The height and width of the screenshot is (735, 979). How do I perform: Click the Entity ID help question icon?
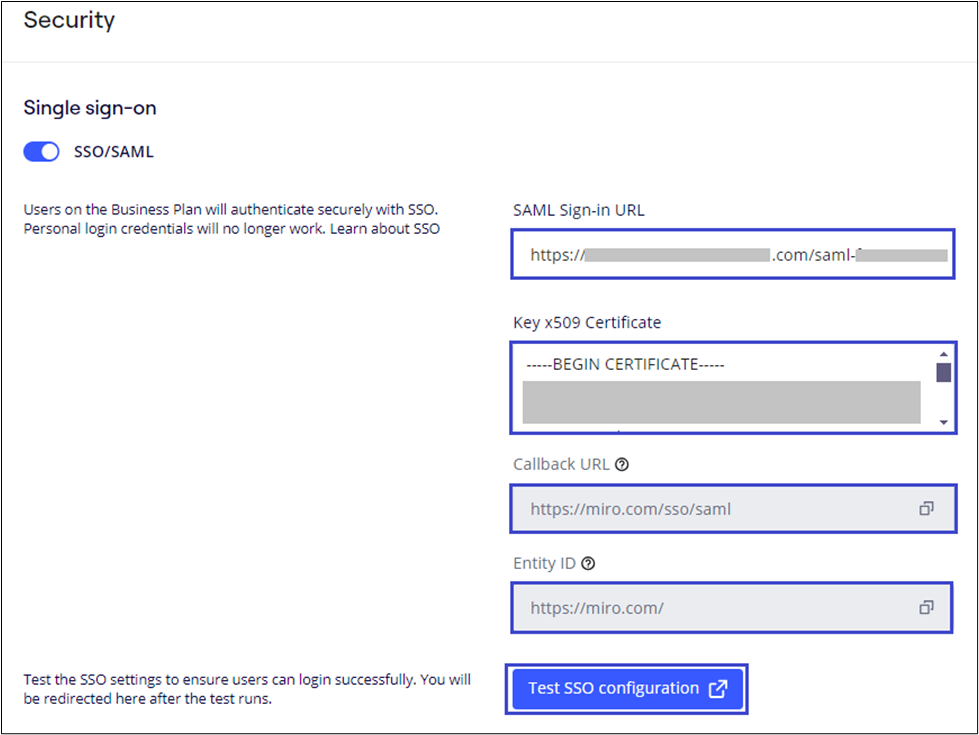[x=588, y=563]
